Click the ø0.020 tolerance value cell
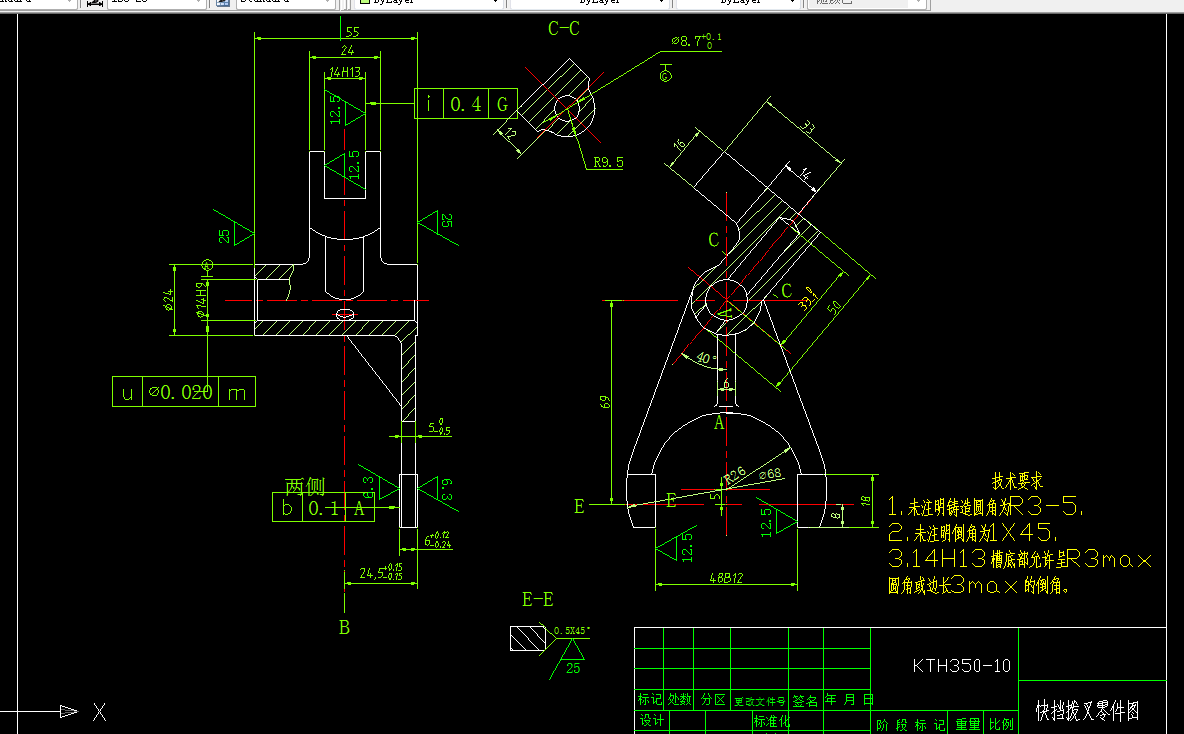This screenshot has height=734, width=1184. [180, 392]
